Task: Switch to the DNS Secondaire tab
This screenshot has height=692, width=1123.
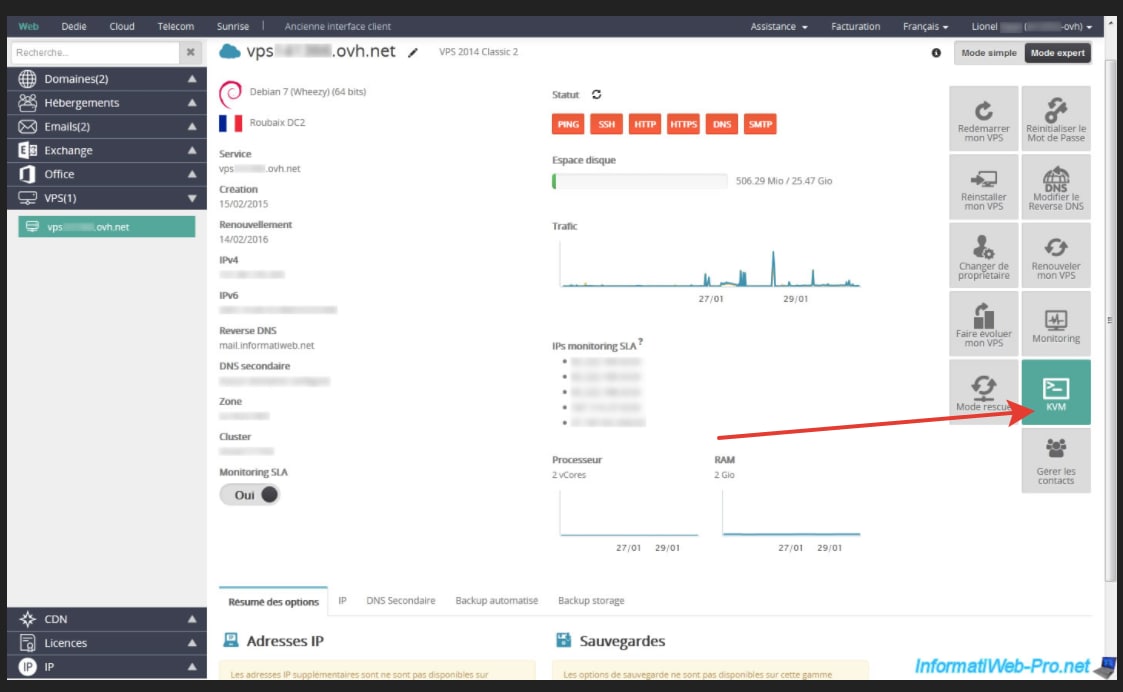Action: pyautogui.click(x=400, y=601)
